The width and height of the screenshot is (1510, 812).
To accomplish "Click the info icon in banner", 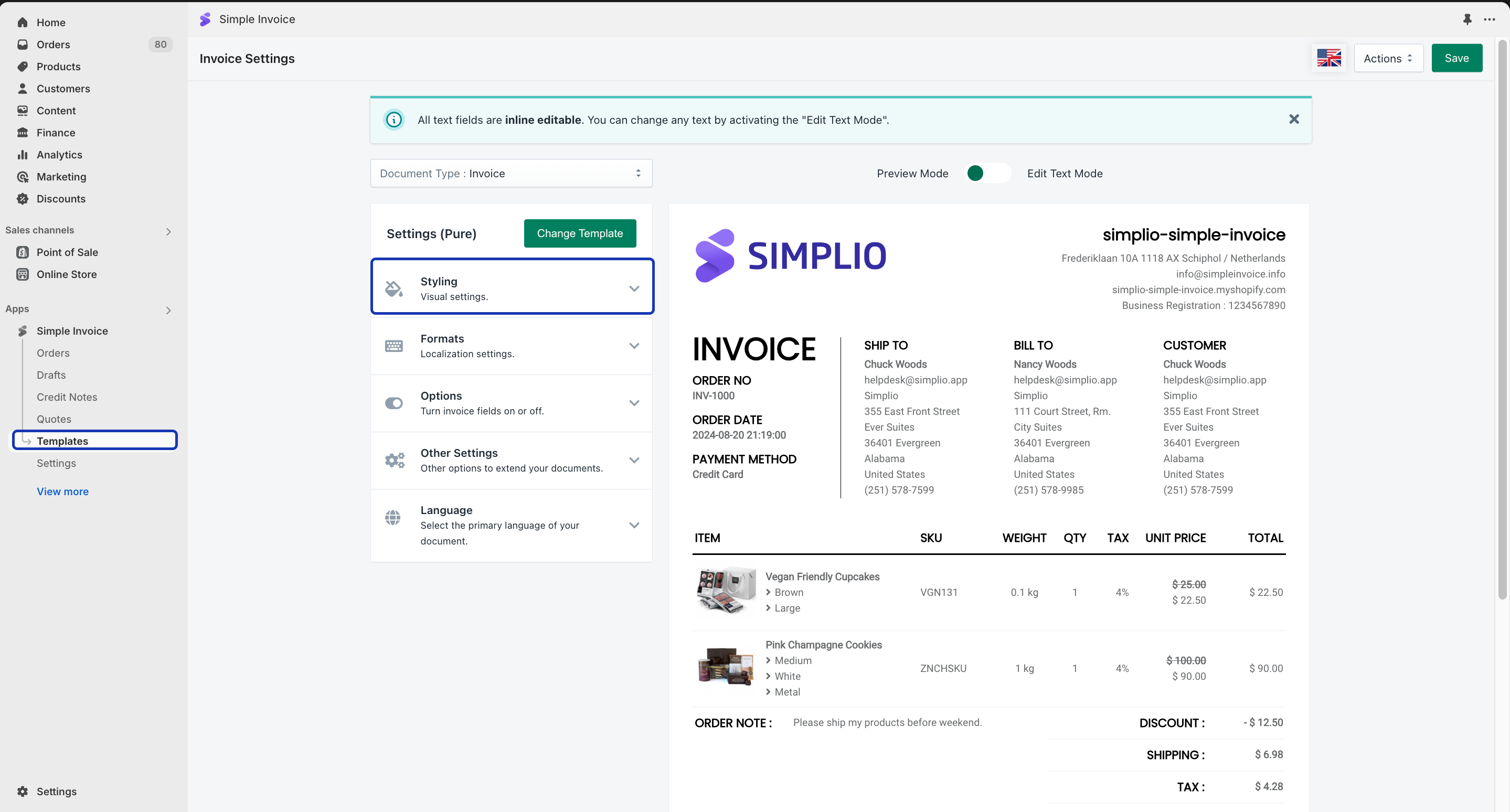I will tap(394, 120).
